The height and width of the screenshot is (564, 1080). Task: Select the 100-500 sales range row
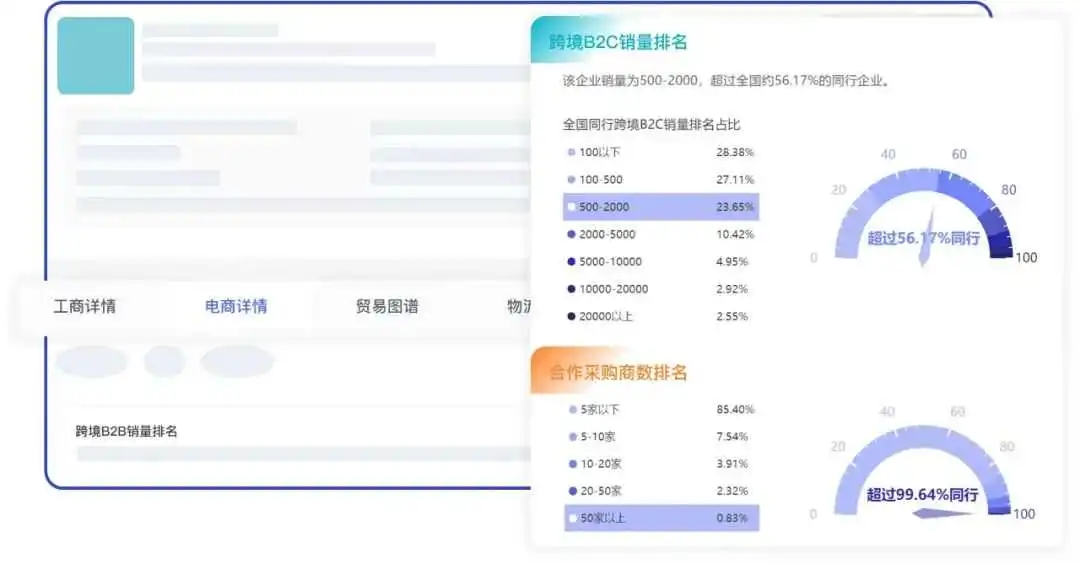click(661, 180)
